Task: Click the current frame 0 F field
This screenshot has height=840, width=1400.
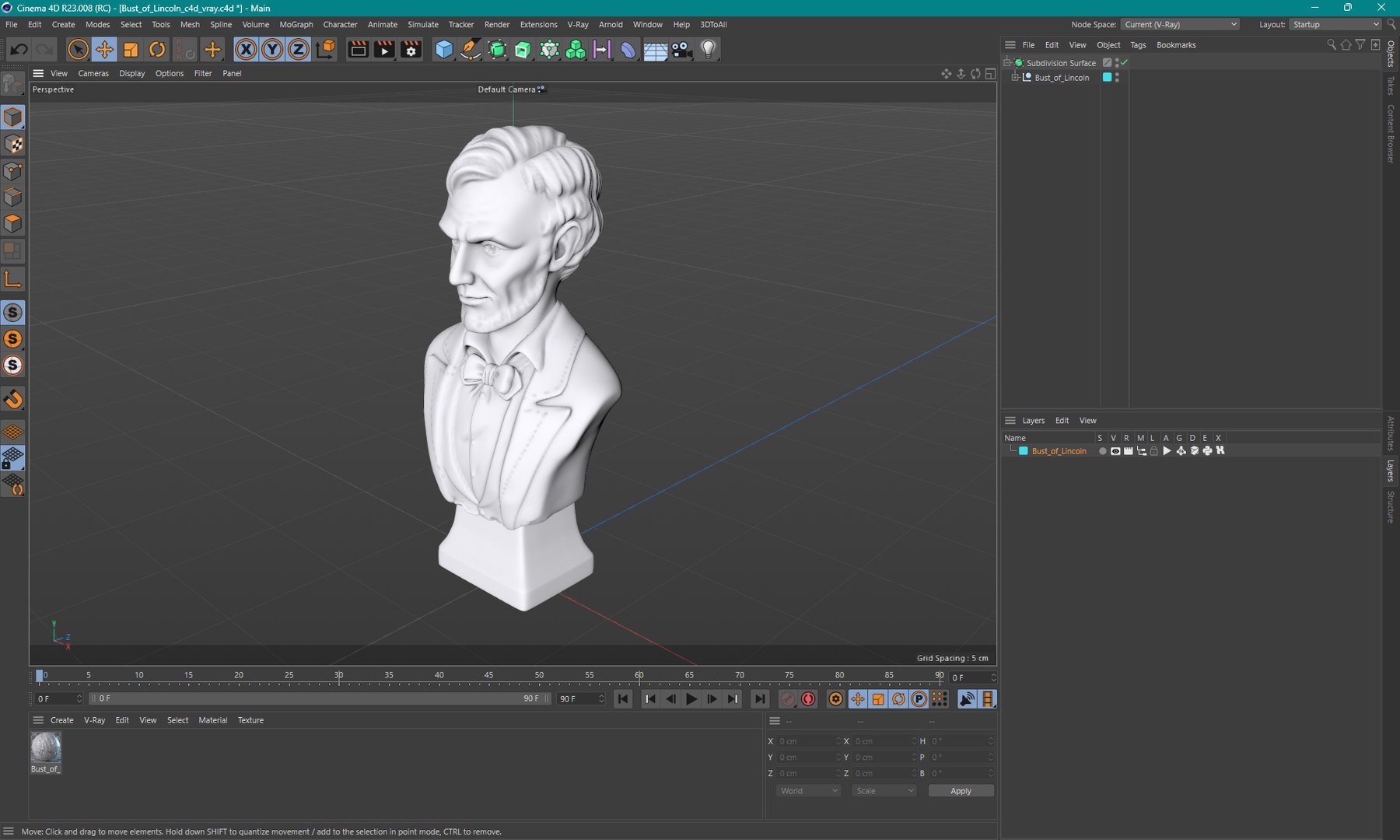Action: point(972,677)
